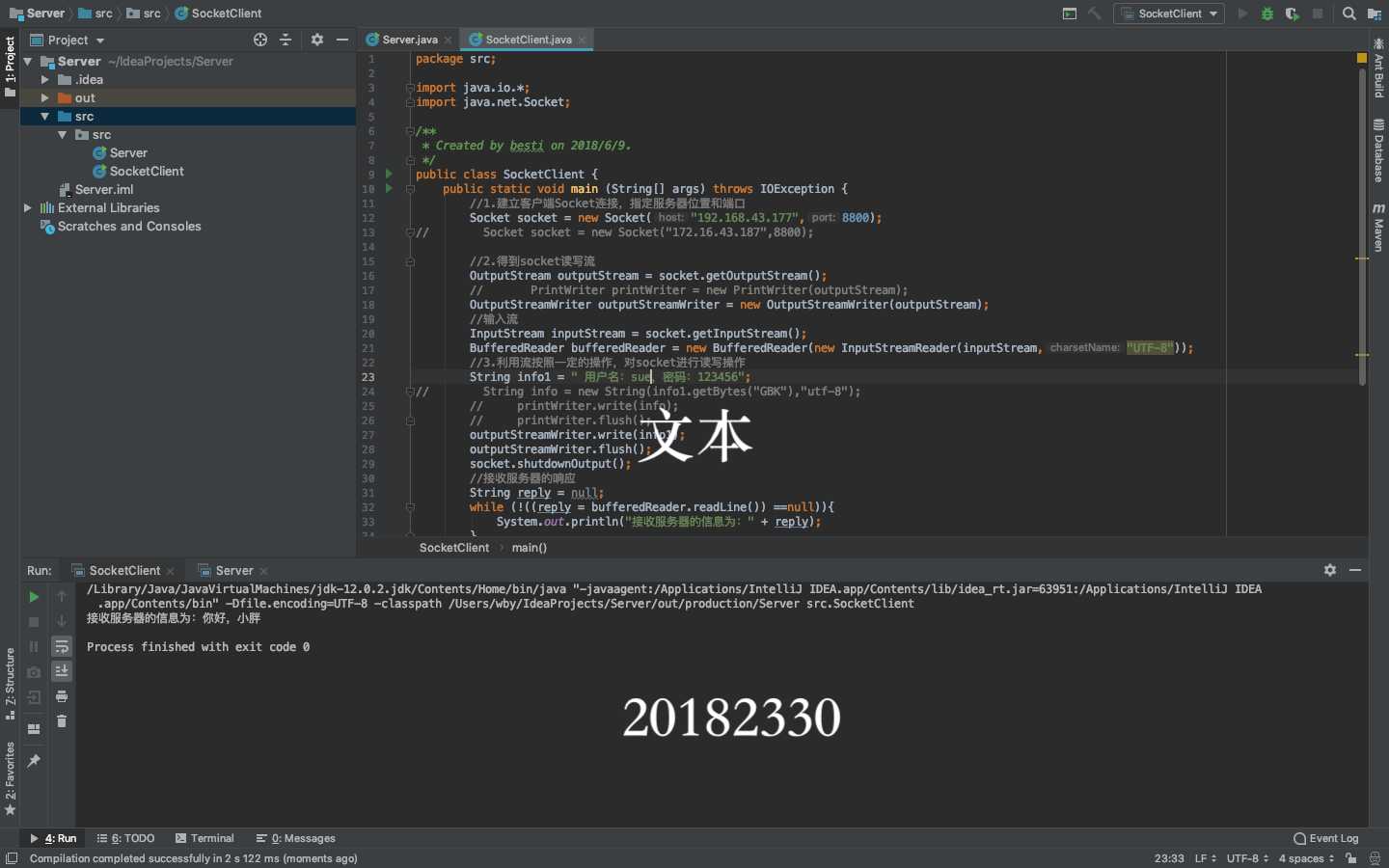
Task: Collapse the Server project root node
Action: [28, 62]
